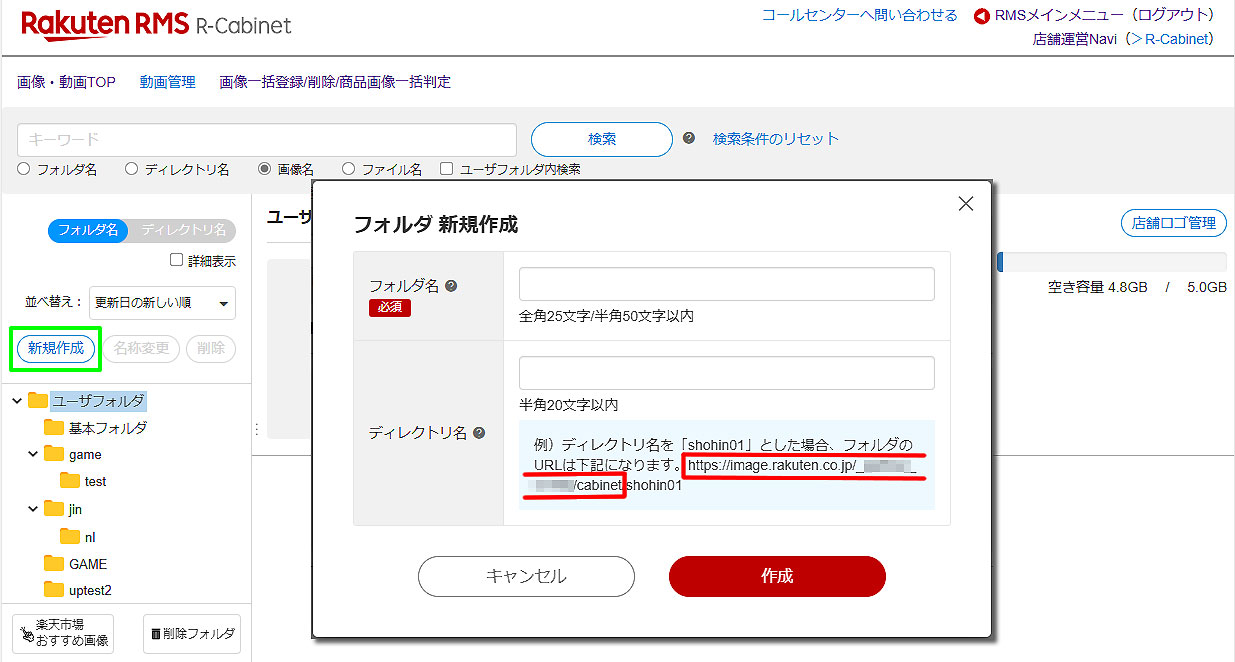Select the uptest2 folder label

coord(91,590)
